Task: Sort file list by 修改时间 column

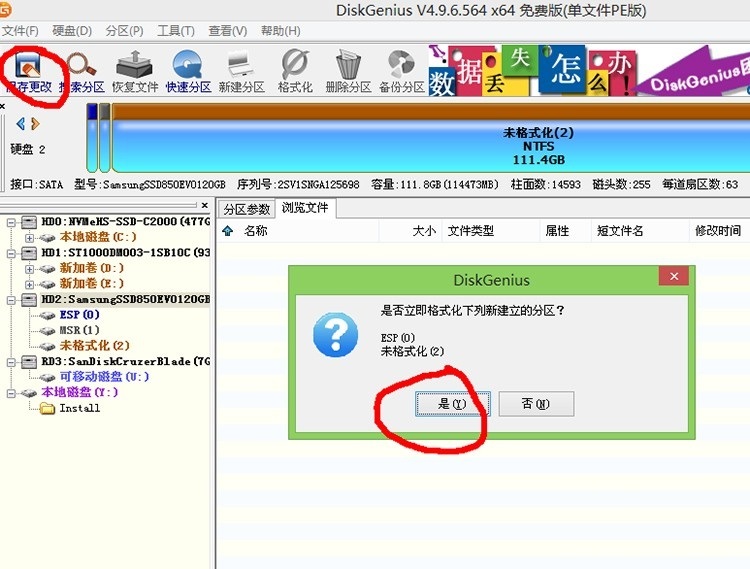Action: tap(718, 231)
